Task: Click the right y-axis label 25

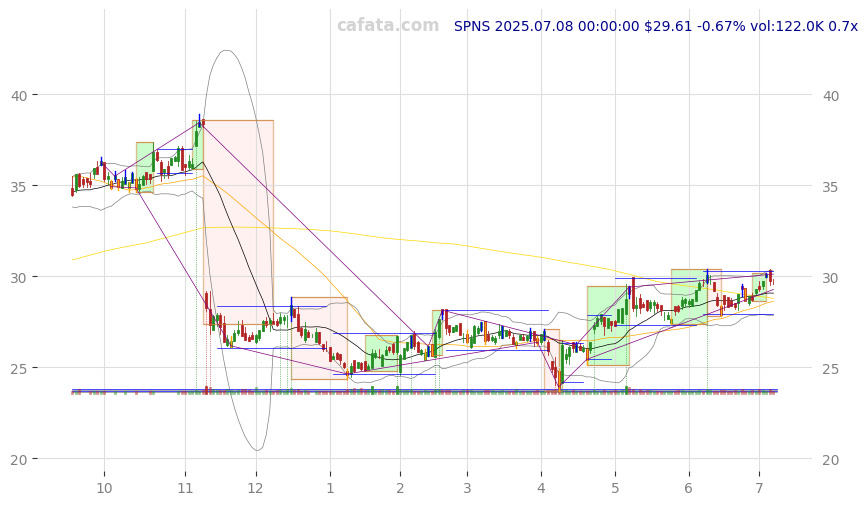Action: (831, 368)
